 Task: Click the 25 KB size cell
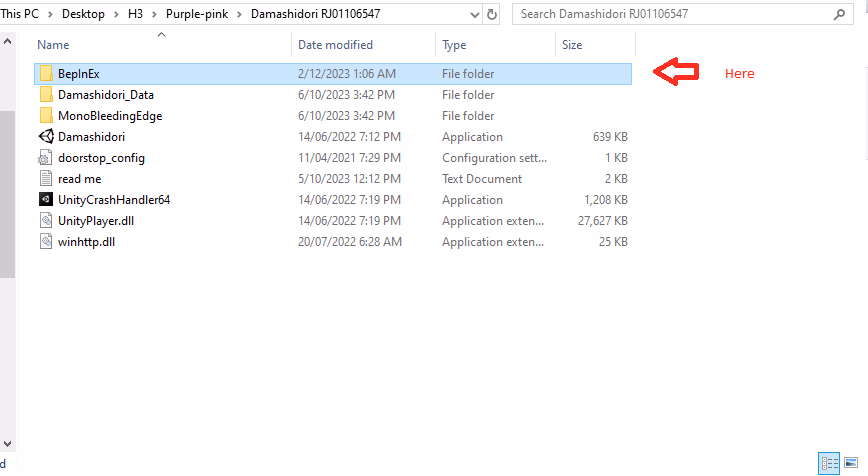click(x=613, y=242)
